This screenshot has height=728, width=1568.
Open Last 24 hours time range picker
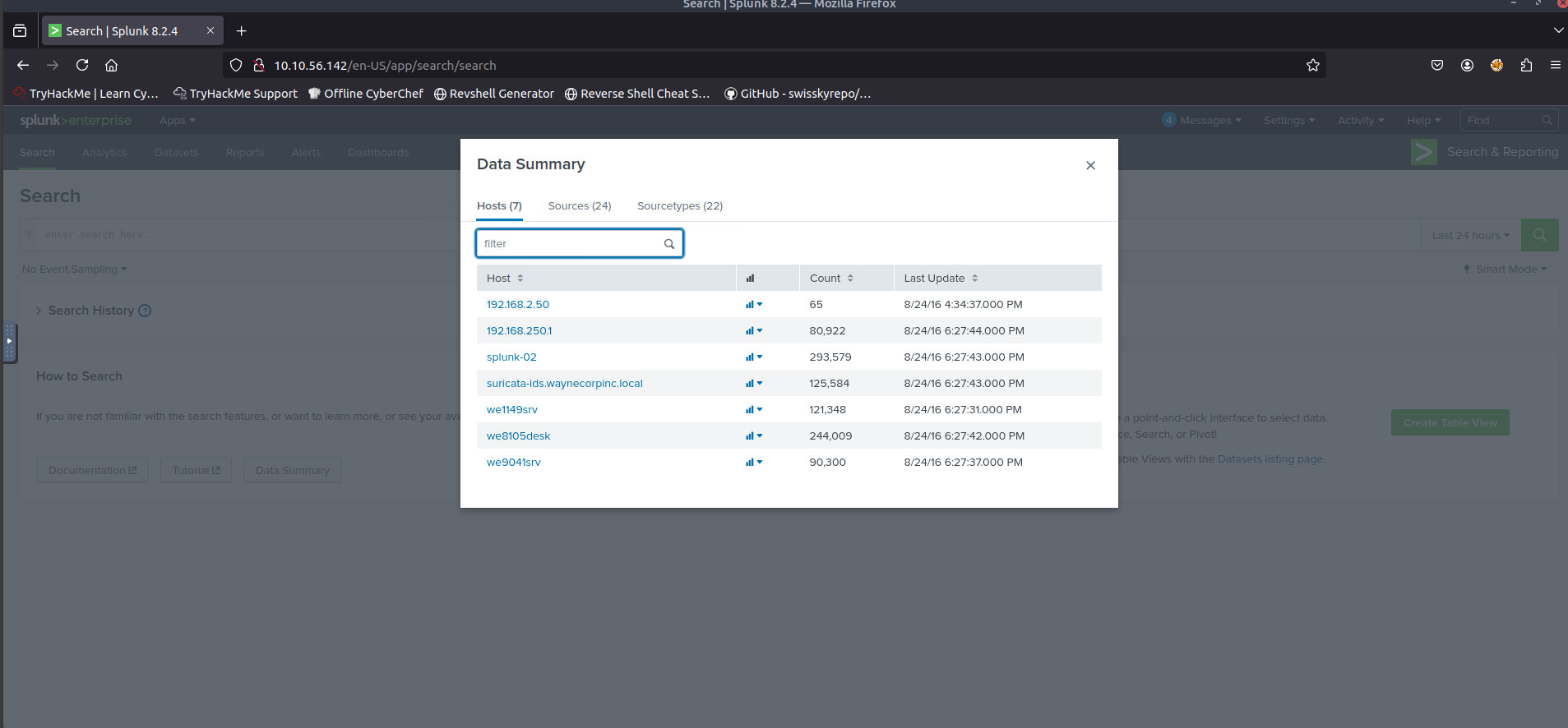pos(1470,235)
